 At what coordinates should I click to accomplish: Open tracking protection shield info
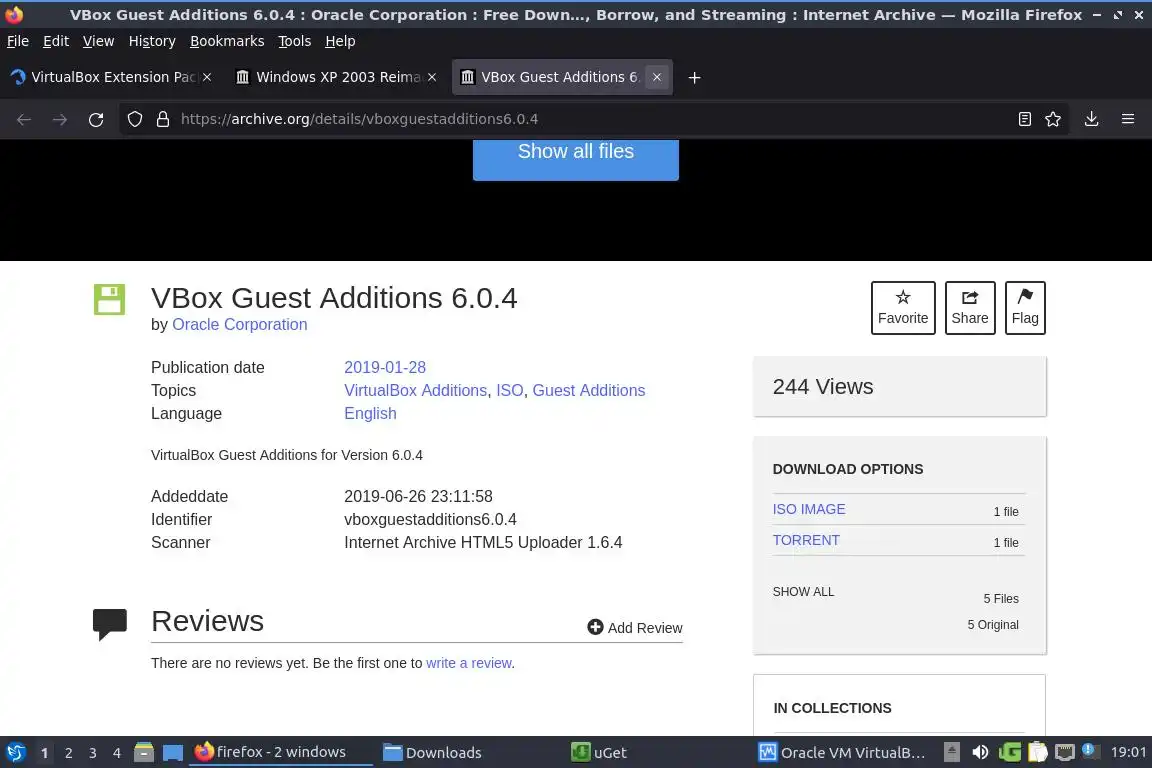(x=134, y=119)
